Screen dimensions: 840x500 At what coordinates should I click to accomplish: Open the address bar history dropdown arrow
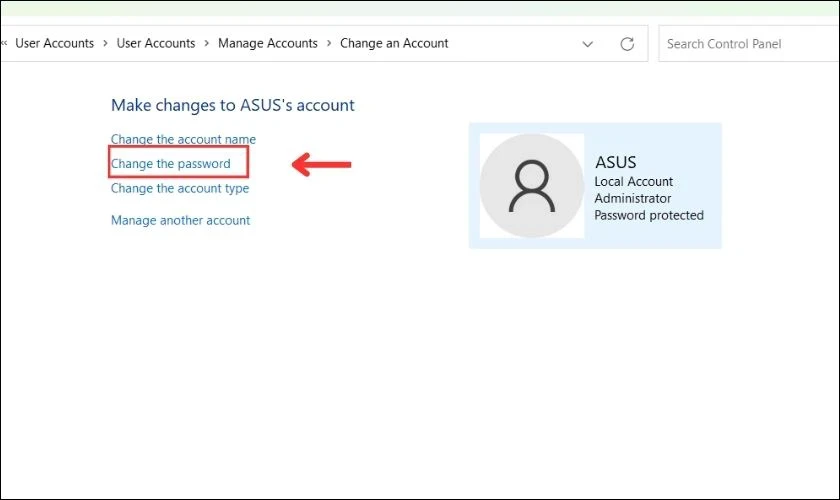[588, 44]
